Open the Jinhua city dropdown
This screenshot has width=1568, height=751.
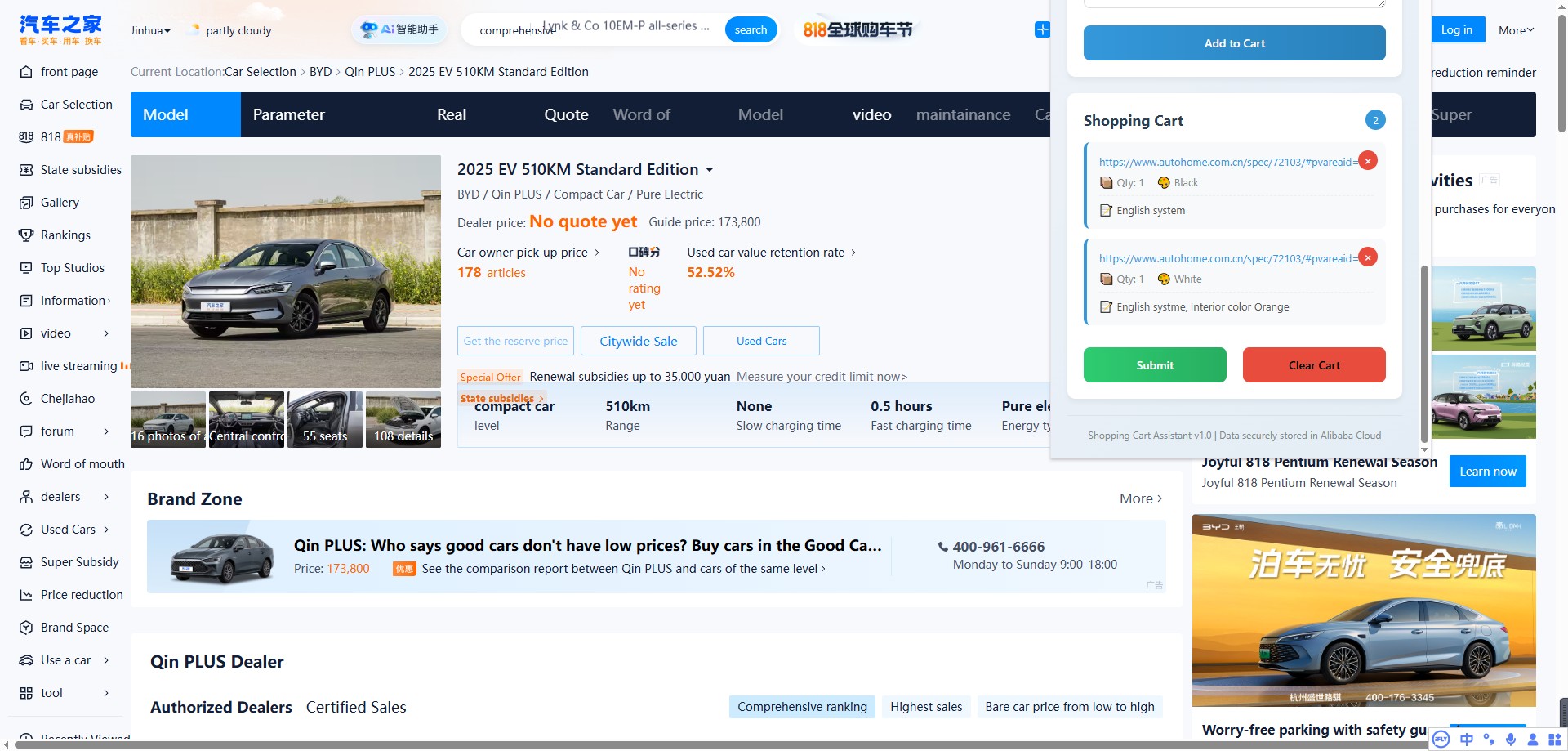coord(150,30)
